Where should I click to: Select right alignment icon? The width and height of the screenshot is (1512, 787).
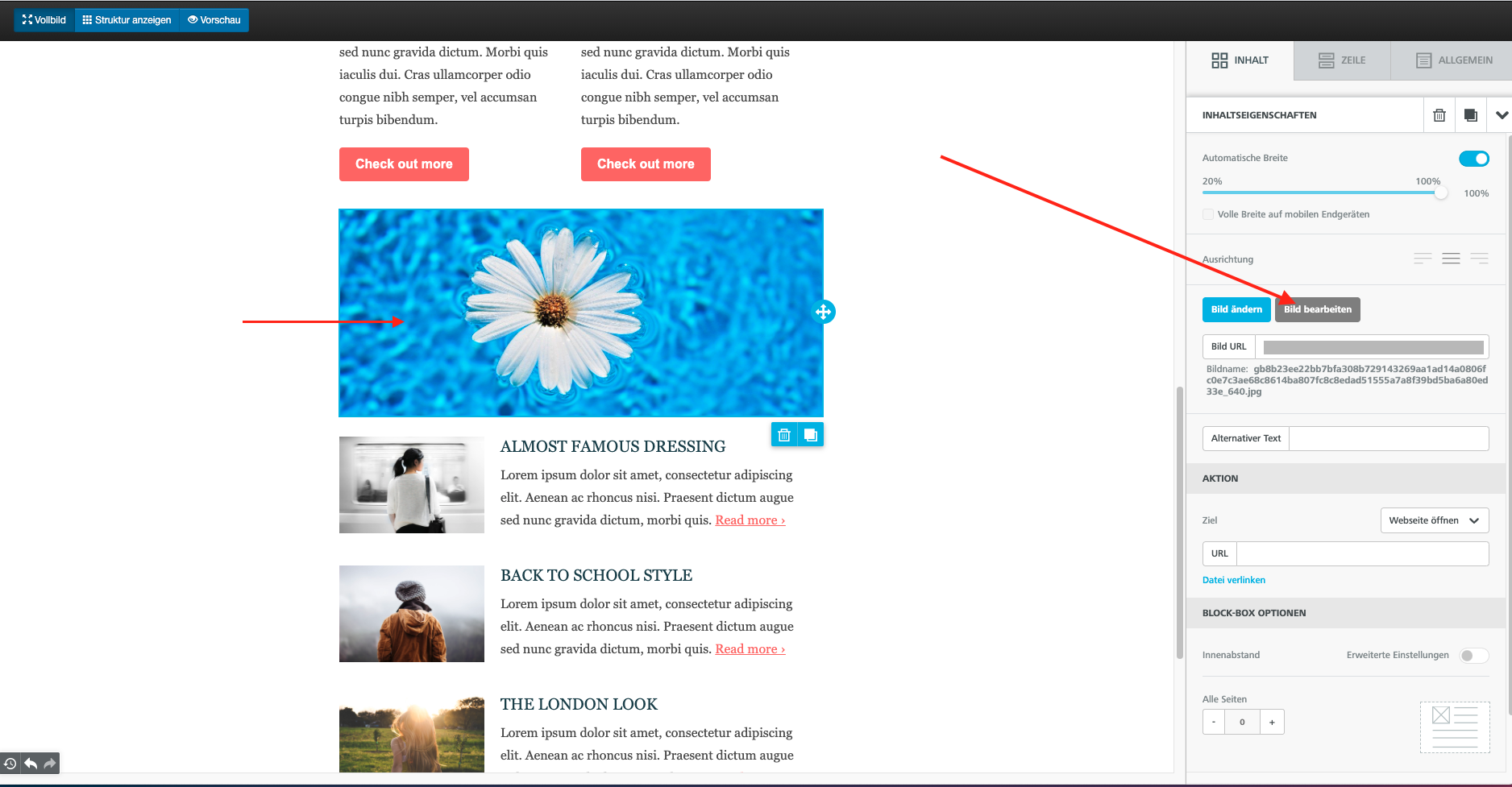(x=1479, y=259)
